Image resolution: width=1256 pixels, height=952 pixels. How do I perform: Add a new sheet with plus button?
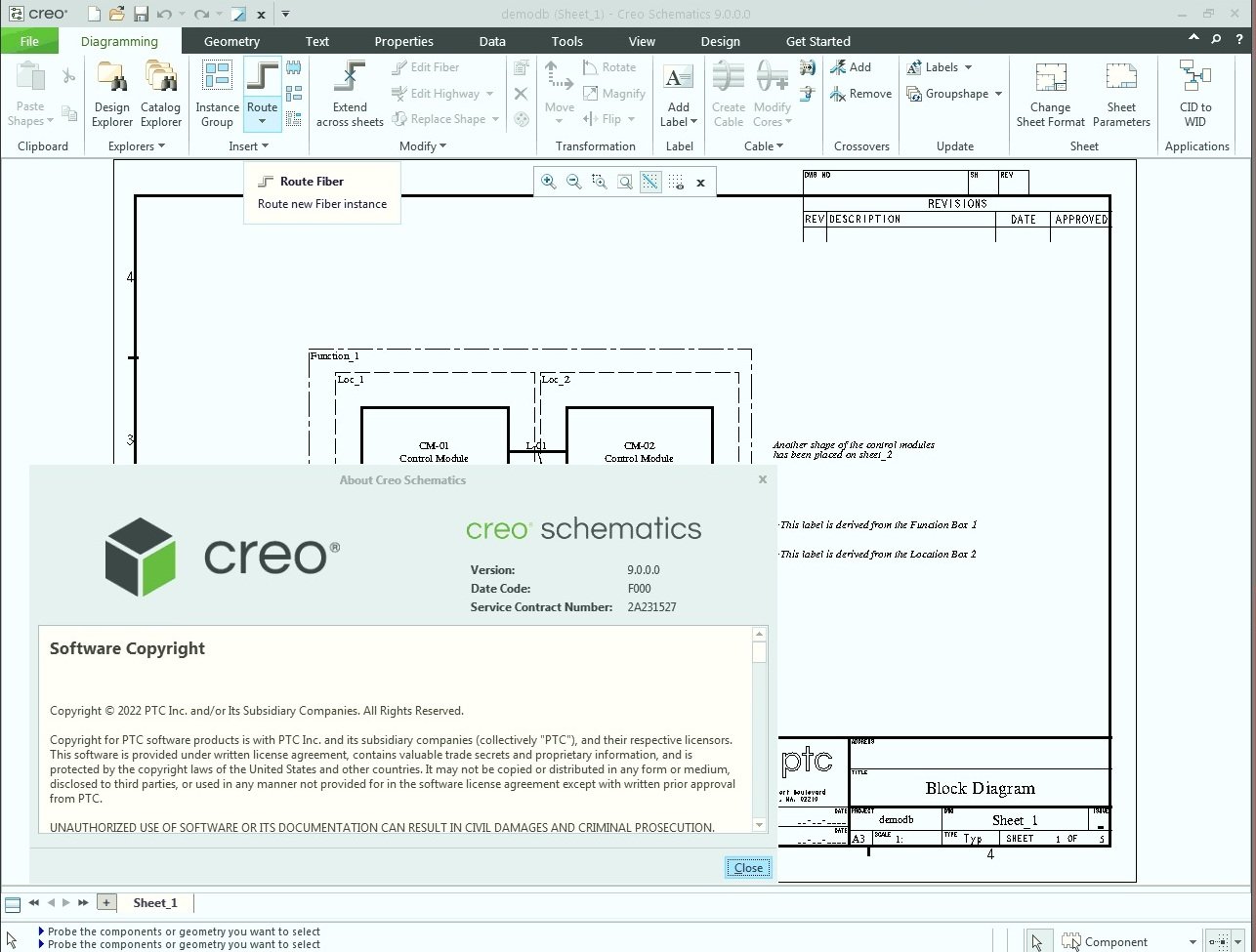(106, 903)
